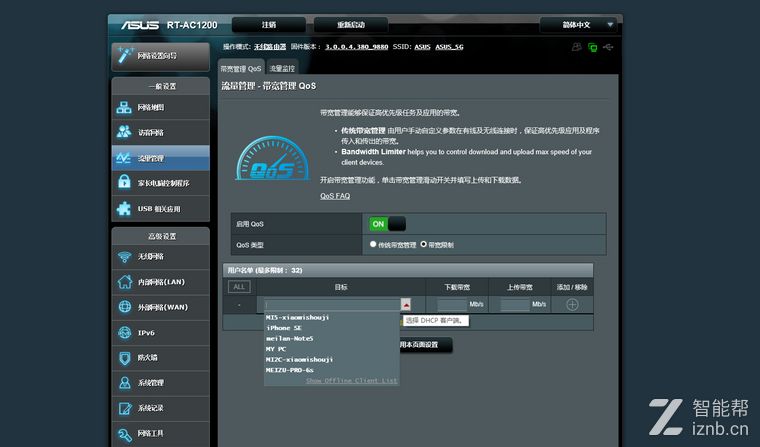Click the ASUS logo
The height and width of the screenshot is (447, 760).
[140, 25]
